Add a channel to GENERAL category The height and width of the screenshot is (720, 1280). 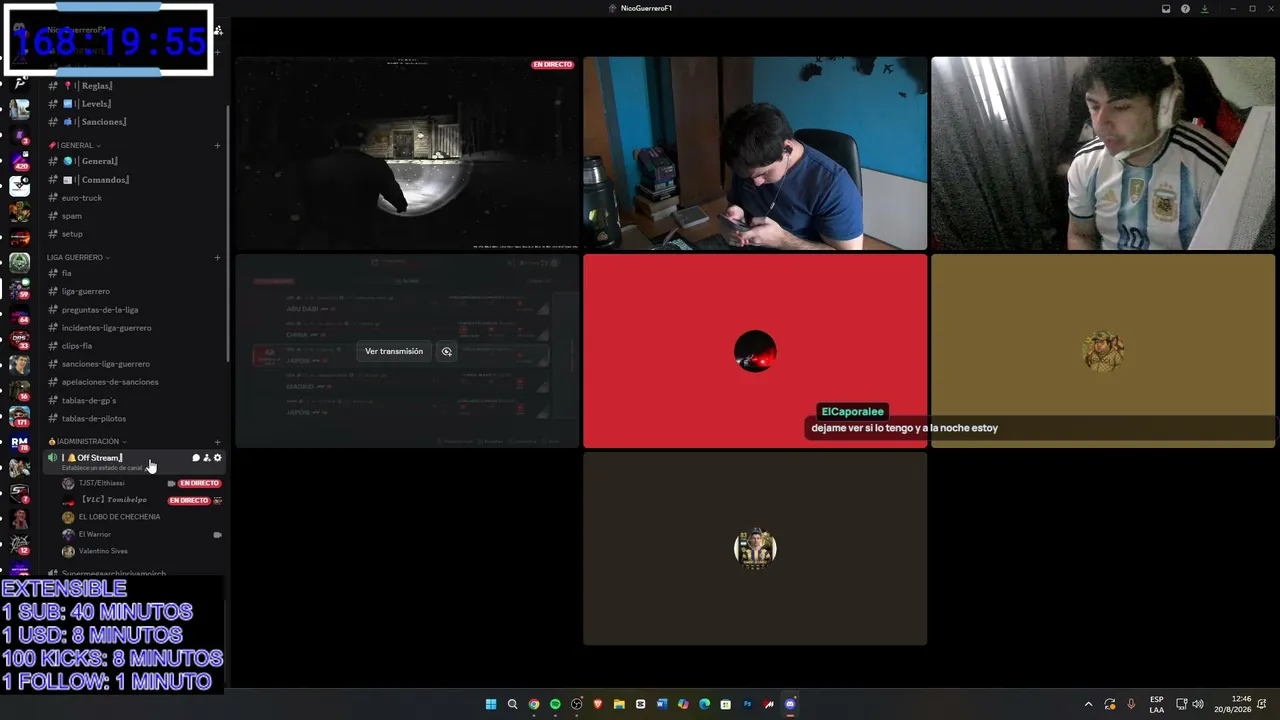pos(217,145)
